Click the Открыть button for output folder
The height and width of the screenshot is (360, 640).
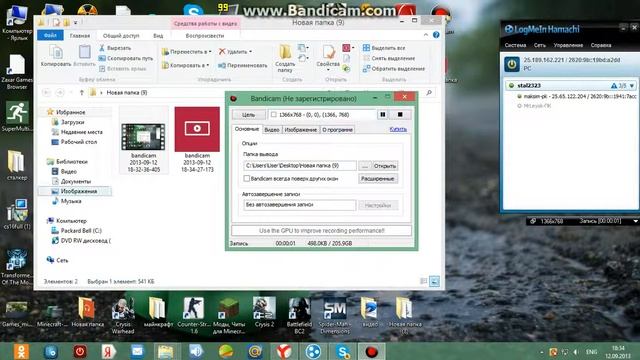[x=384, y=166]
